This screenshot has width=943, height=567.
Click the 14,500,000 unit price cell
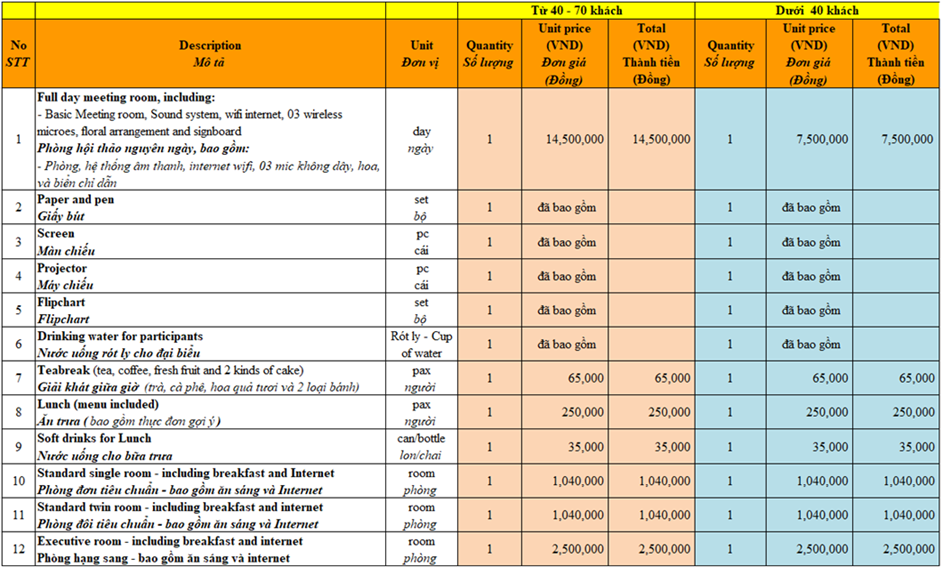[565, 139]
